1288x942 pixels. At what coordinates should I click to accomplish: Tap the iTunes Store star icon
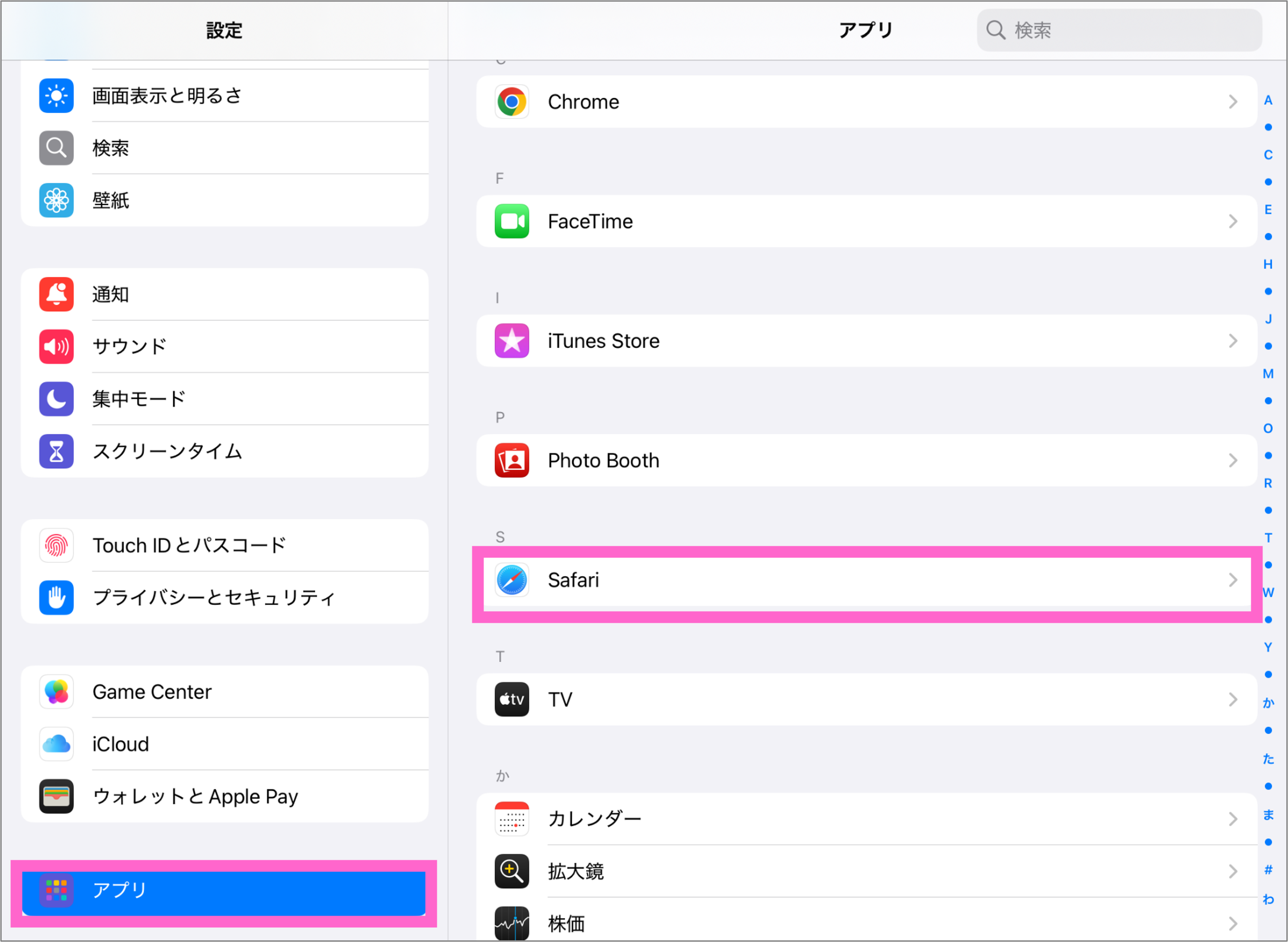pyautogui.click(x=511, y=341)
